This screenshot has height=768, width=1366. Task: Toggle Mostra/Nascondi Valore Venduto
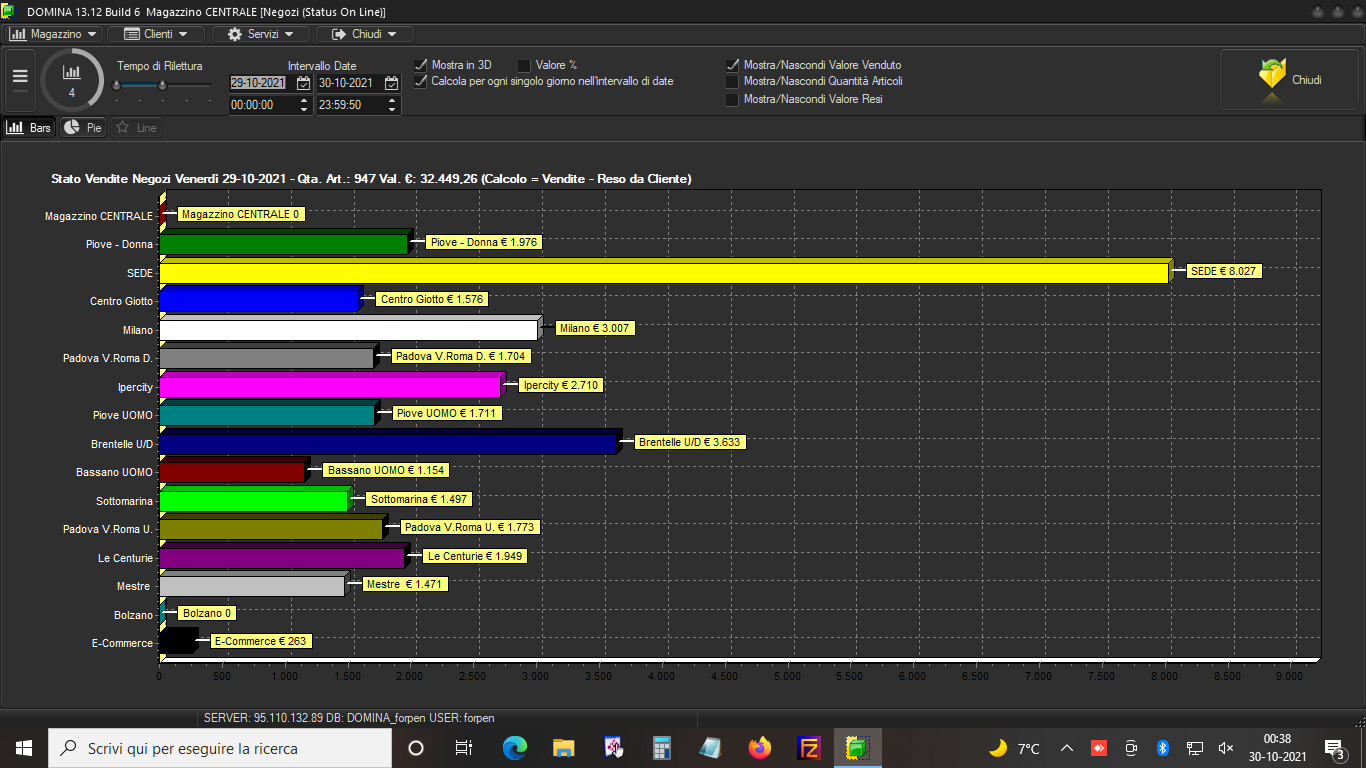(x=732, y=65)
